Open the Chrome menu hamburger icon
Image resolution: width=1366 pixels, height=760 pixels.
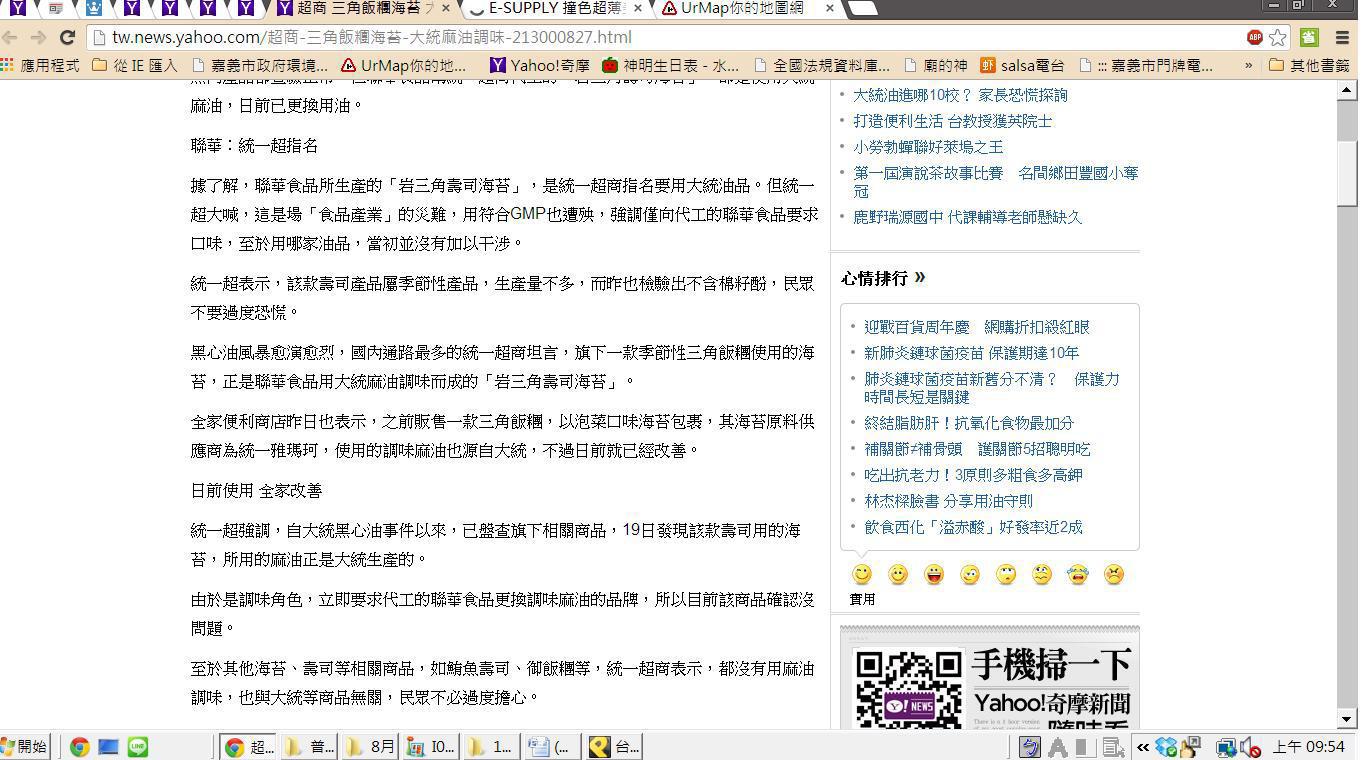coord(1342,38)
